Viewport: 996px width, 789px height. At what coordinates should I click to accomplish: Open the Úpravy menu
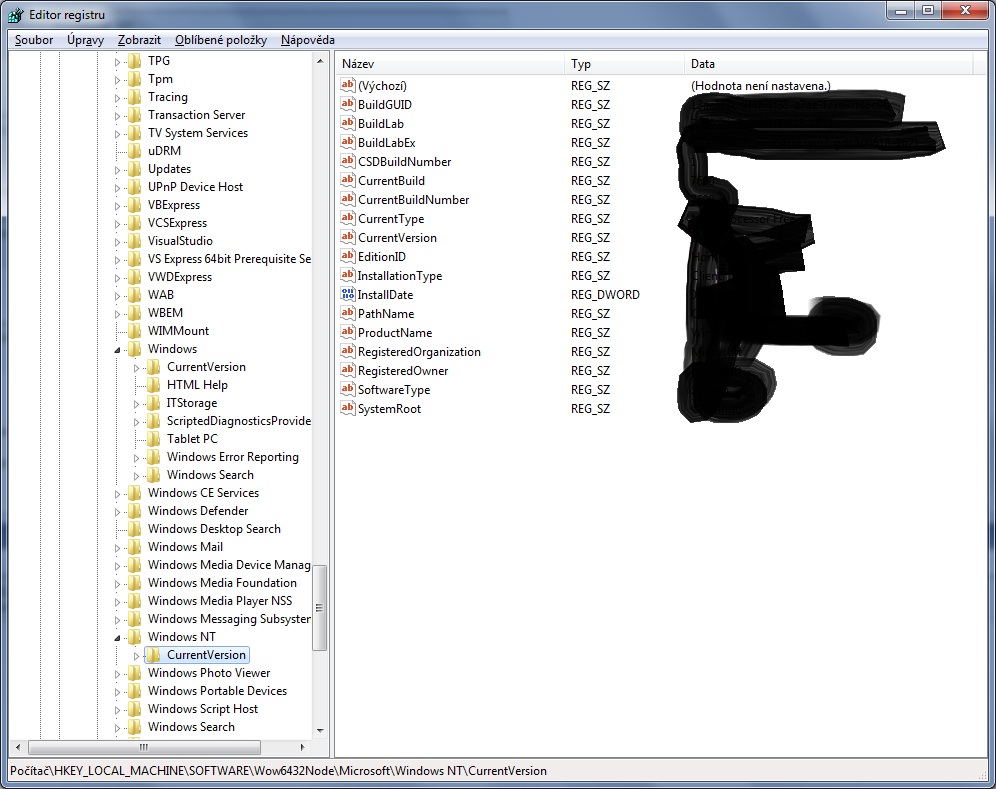85,40
